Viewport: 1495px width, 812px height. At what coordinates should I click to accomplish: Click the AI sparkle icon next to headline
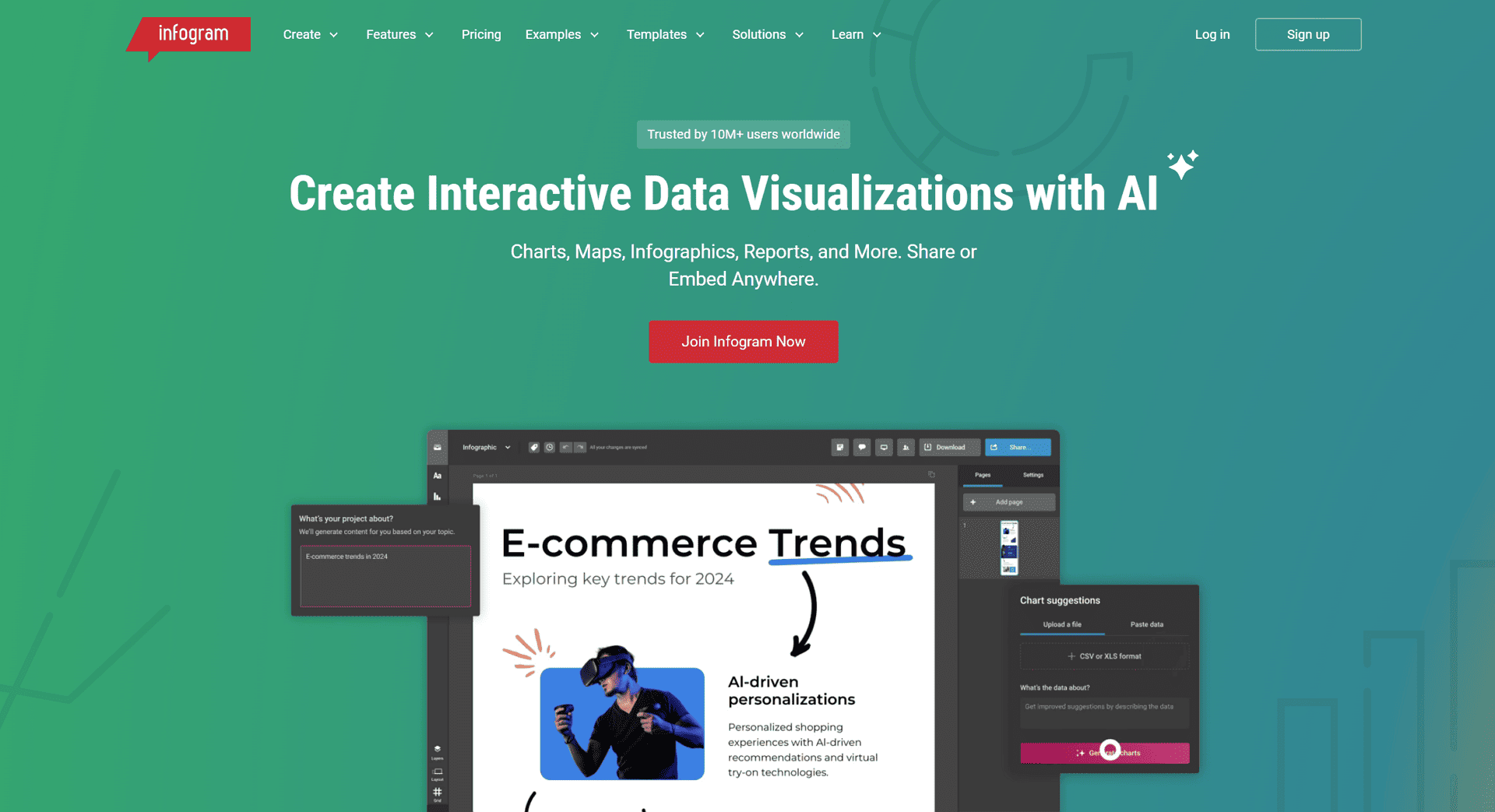[x=1183, y=164]
